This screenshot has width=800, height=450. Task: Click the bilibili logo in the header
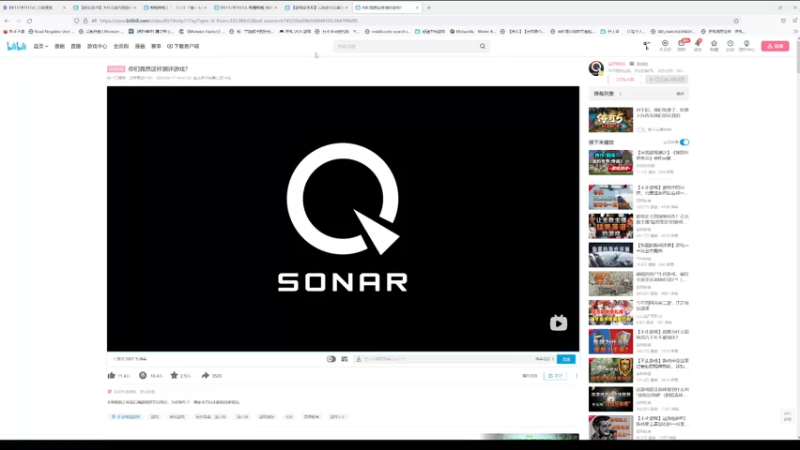click(x=16, y=46)
